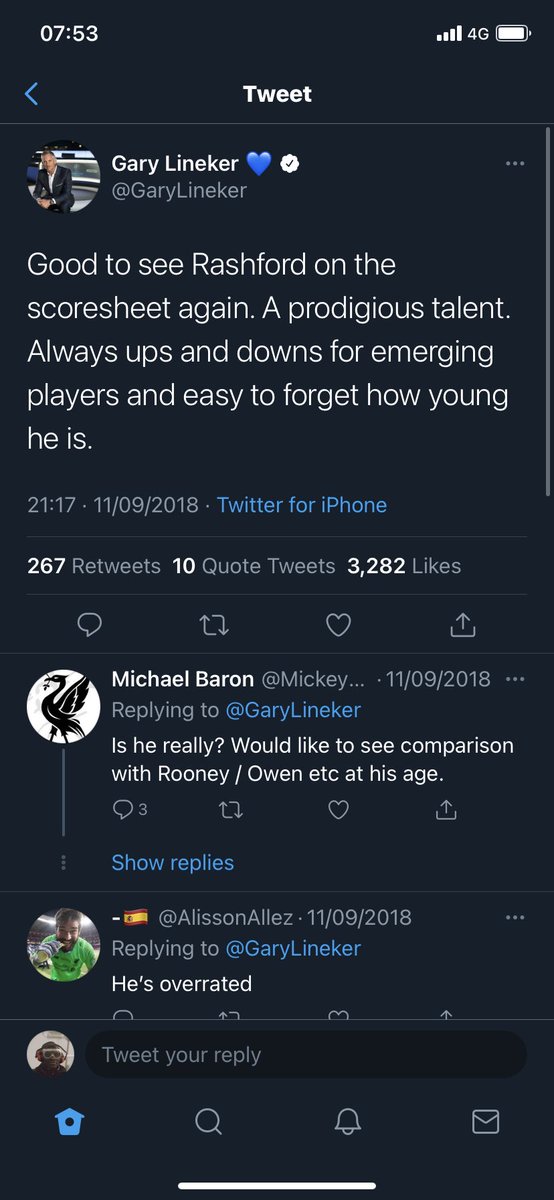
Task: Open three-dot menu on Gary Lineker's tweet
Action: 515,164
